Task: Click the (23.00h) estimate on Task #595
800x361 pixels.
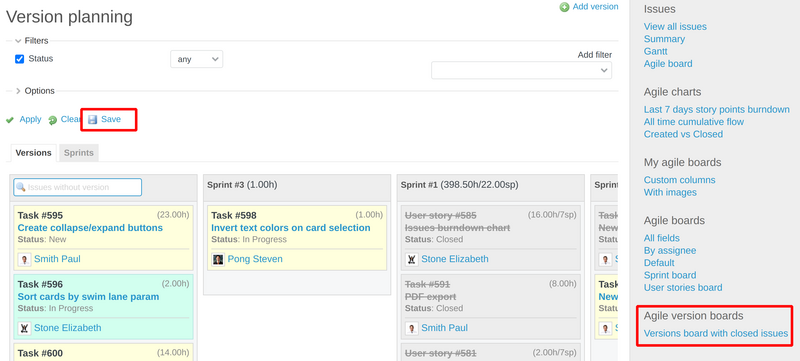Action: [x=173, y=215]
